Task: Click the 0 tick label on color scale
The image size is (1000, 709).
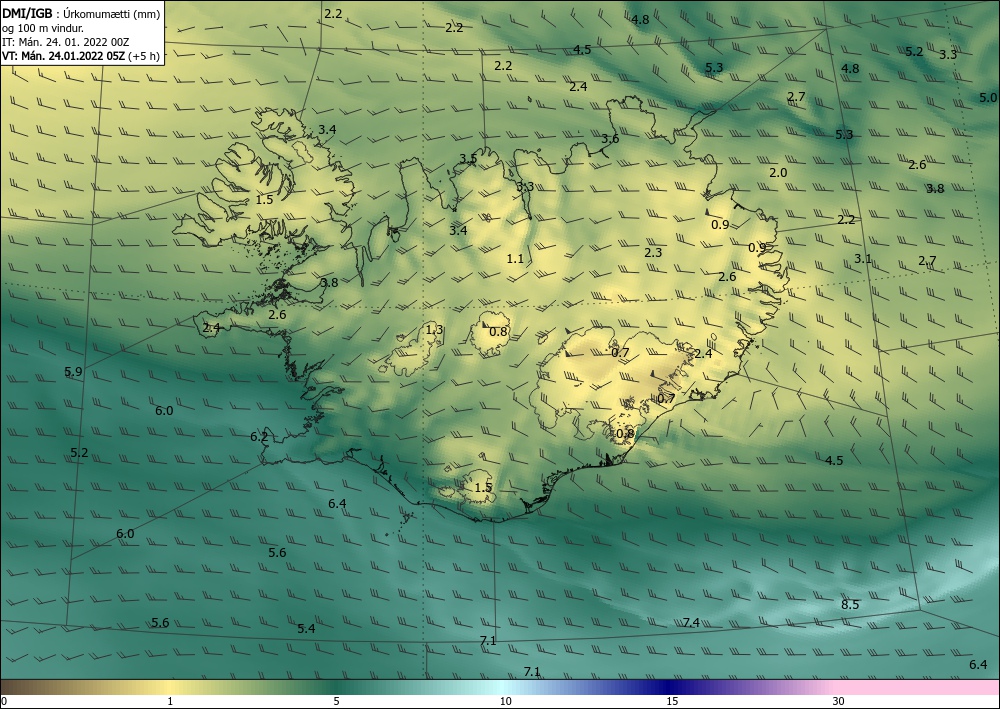Action: pos(4,702)
